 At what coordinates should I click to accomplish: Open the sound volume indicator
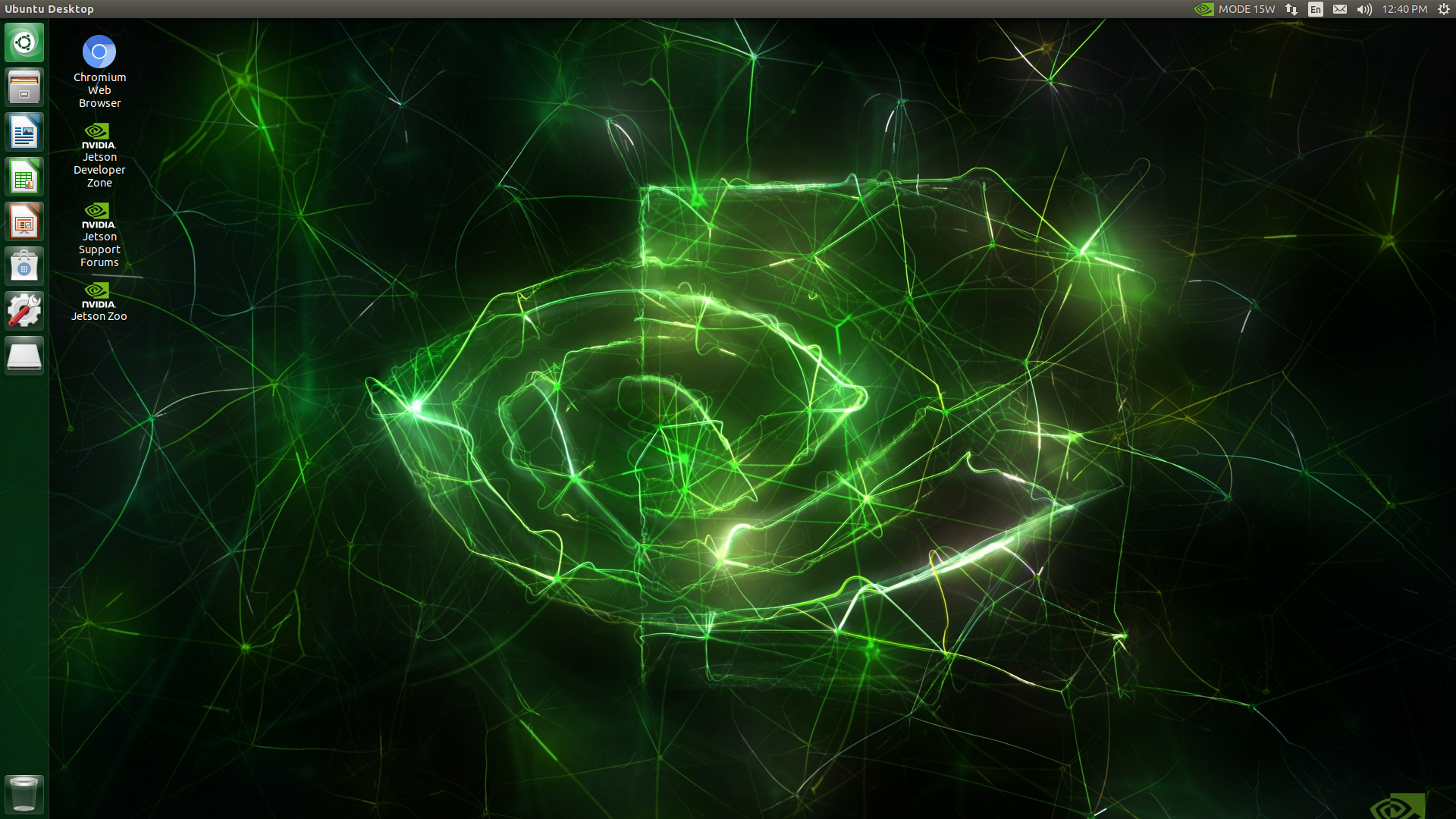pyautogui.click(x=1364, y=9)
